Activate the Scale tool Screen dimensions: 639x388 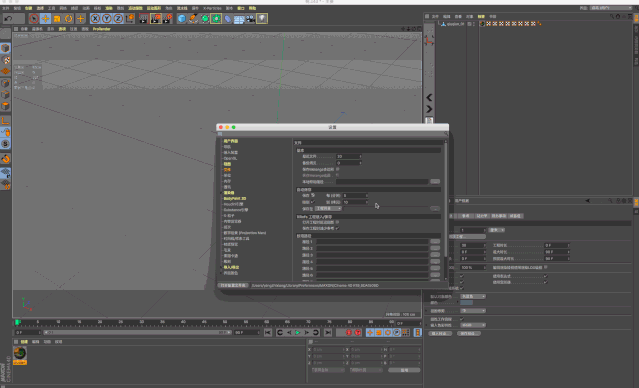click(57, 18)
